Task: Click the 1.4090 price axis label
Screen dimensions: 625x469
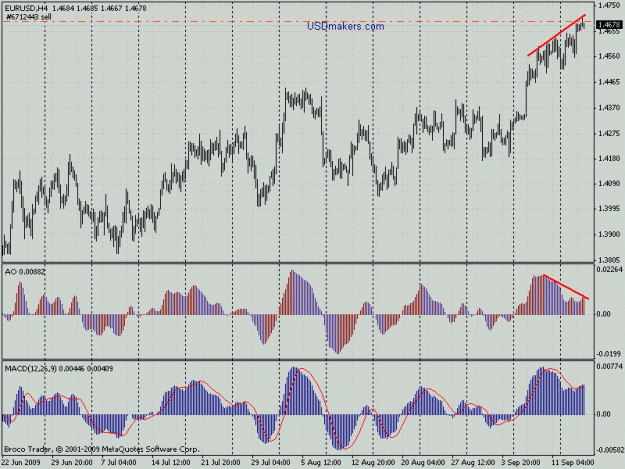Action: point(609,184)
